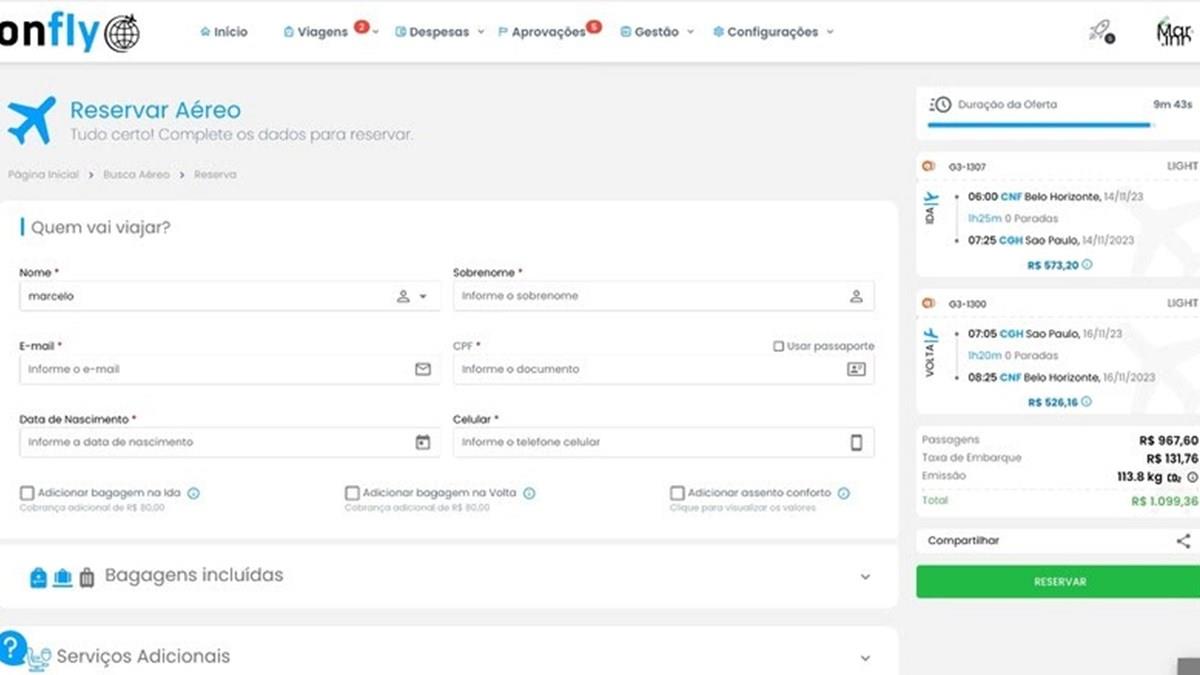Click the rocket icon in the header
The height and width of the screenshot is (675, 1200).
(1099, 31)
